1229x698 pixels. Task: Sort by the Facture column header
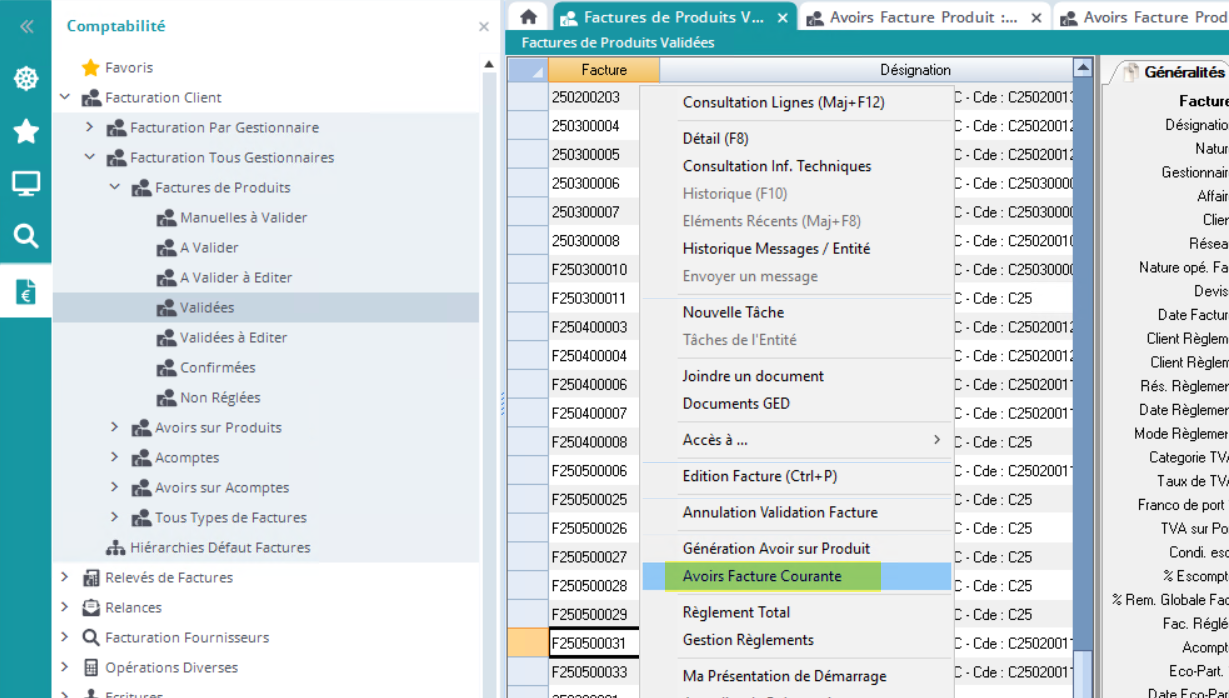604,70
